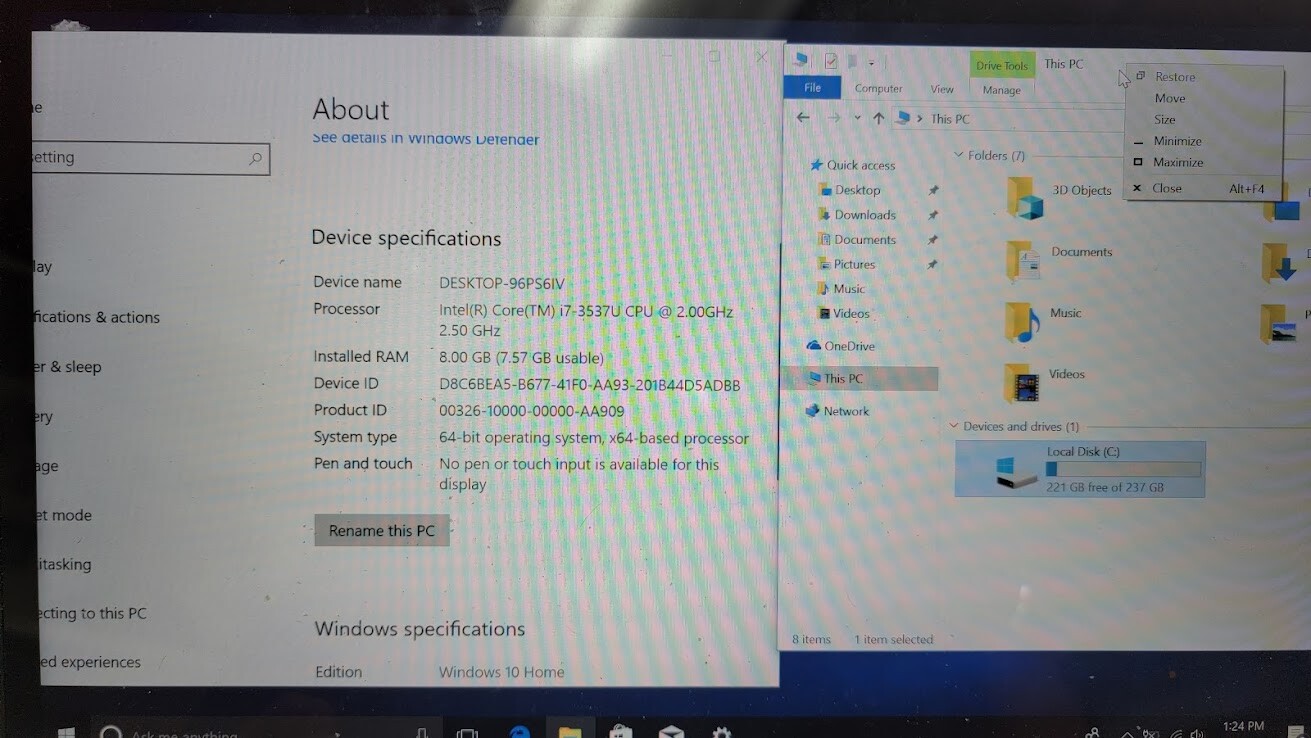The width and height of the screenshot is (1311, 738).
Task: Go forward using Explorer's forward arrow
Action: (x=834, y=118)
